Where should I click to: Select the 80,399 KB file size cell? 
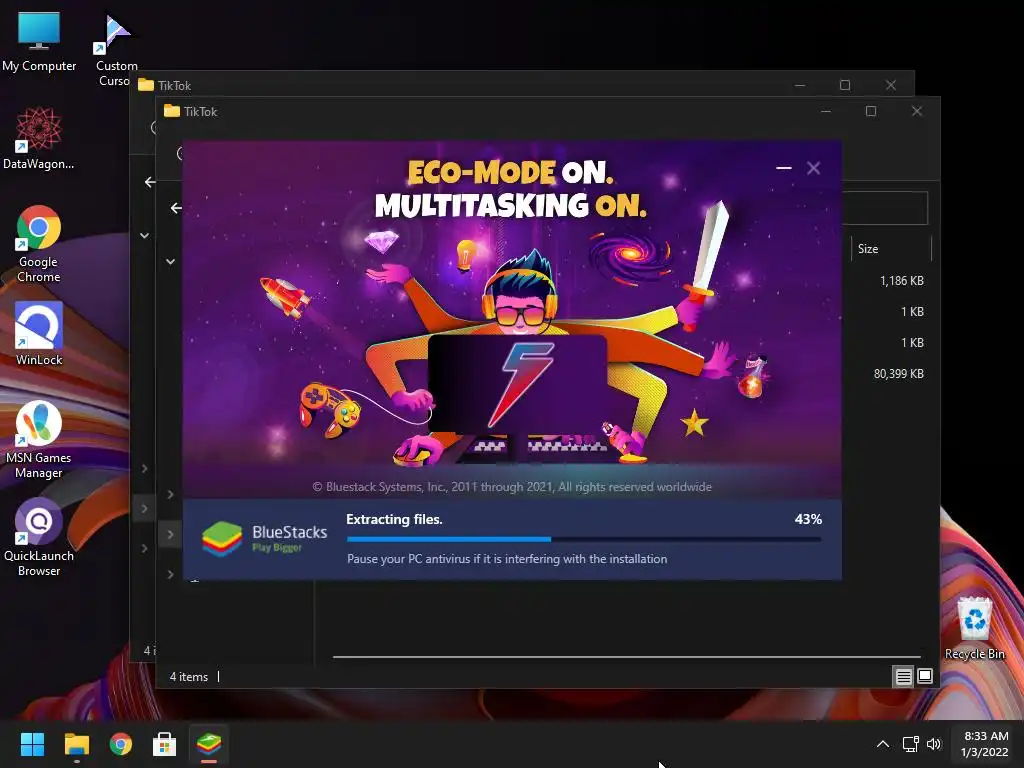[899, 374]
